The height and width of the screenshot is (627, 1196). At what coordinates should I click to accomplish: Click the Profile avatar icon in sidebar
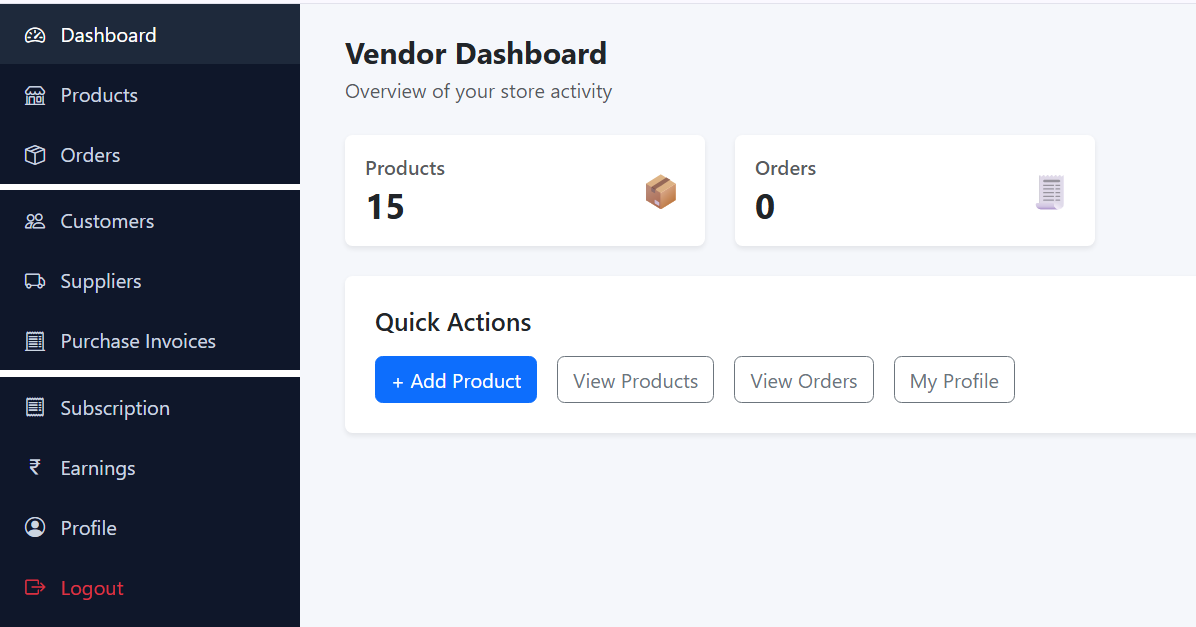click(x=35, y=528)
